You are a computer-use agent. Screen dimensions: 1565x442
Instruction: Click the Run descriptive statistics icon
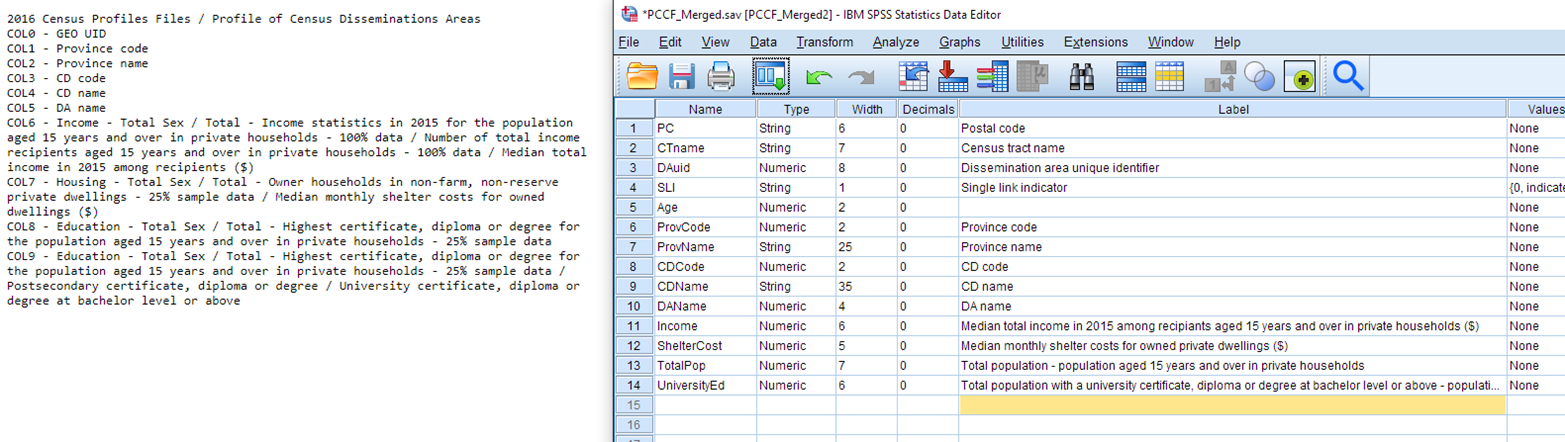[1031, 76]
